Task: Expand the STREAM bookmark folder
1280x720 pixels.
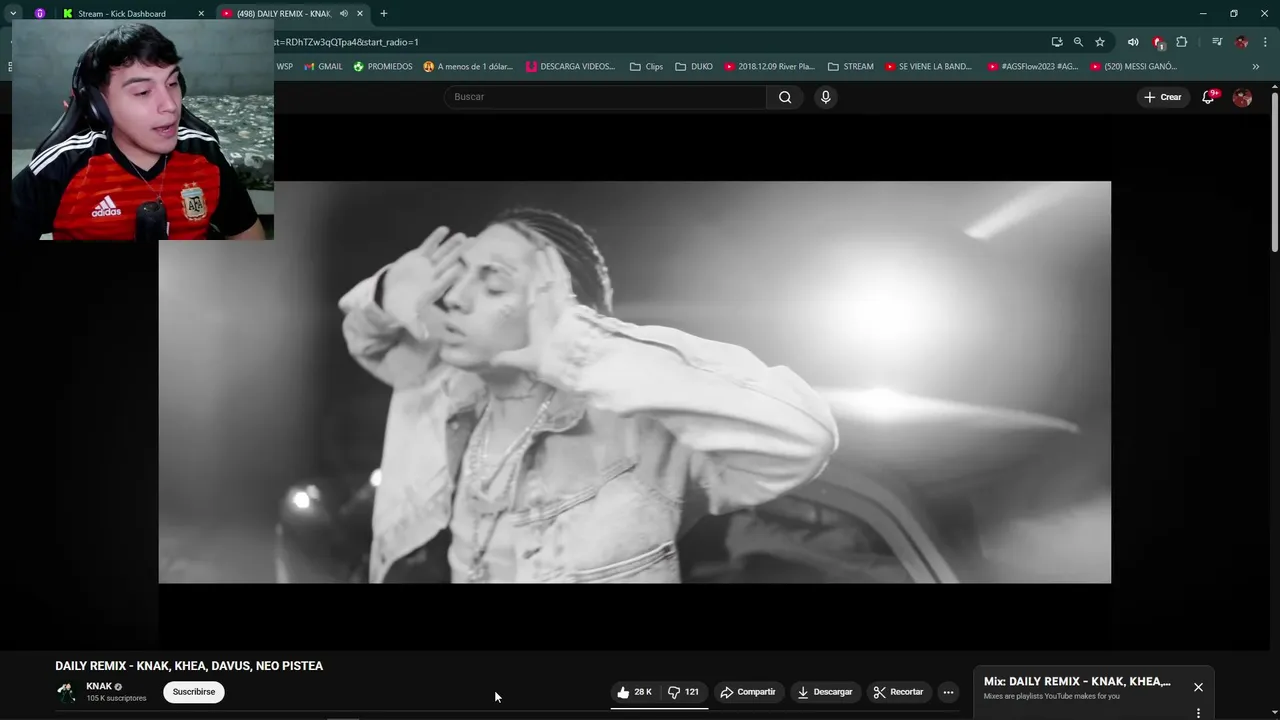Action: 851,67
